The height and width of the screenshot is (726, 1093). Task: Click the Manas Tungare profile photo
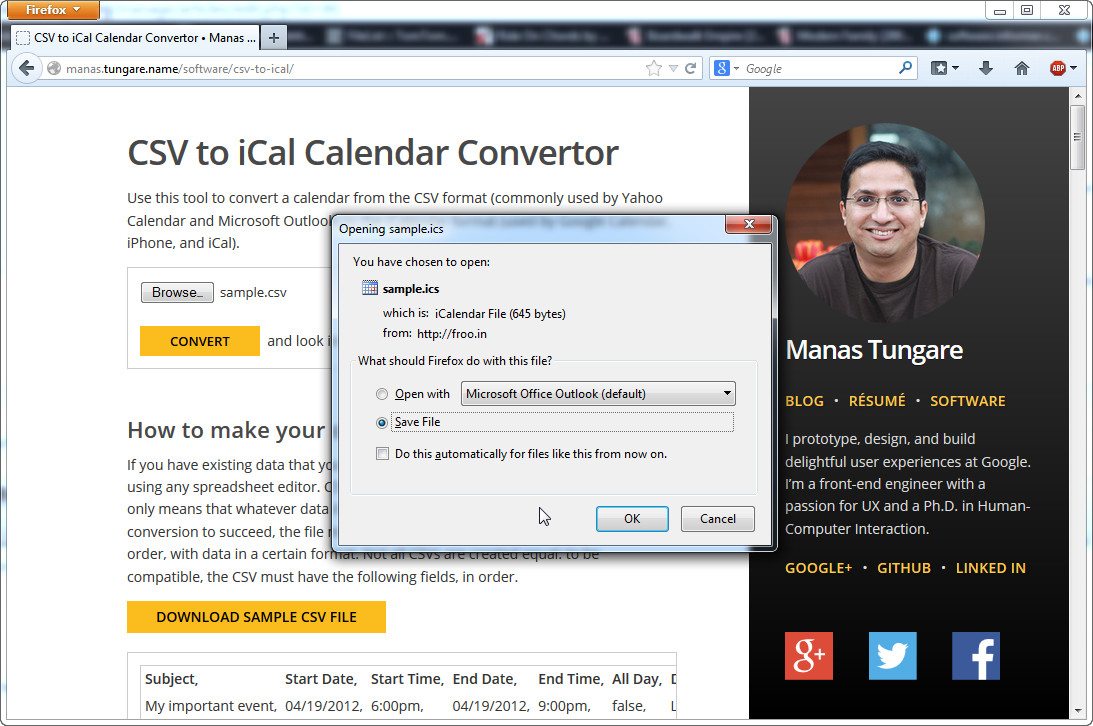(885, 223)
